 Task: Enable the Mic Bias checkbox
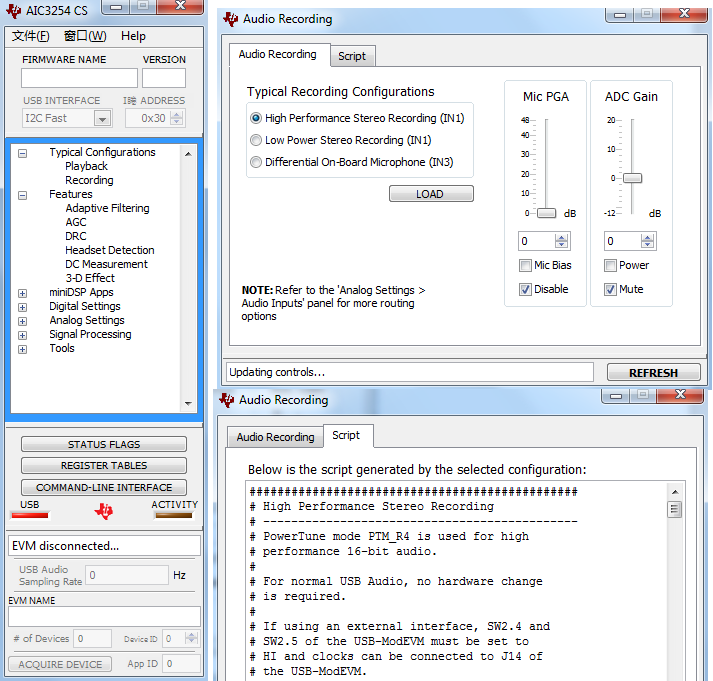(x=525, y=265)
